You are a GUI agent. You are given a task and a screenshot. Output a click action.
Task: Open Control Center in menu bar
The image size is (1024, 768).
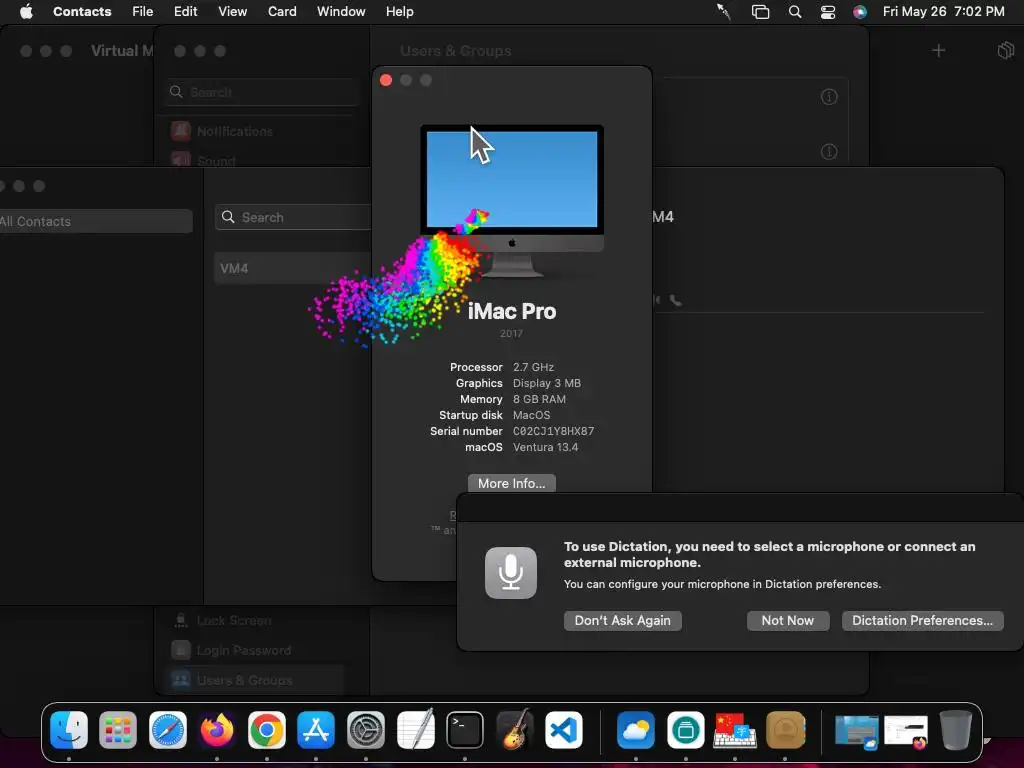827,11
